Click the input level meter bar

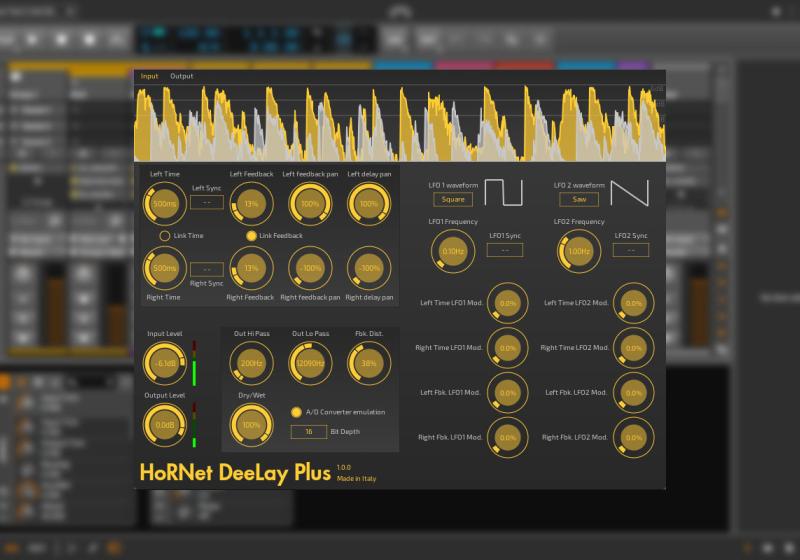pyautogui.click(x=194, y=364)
